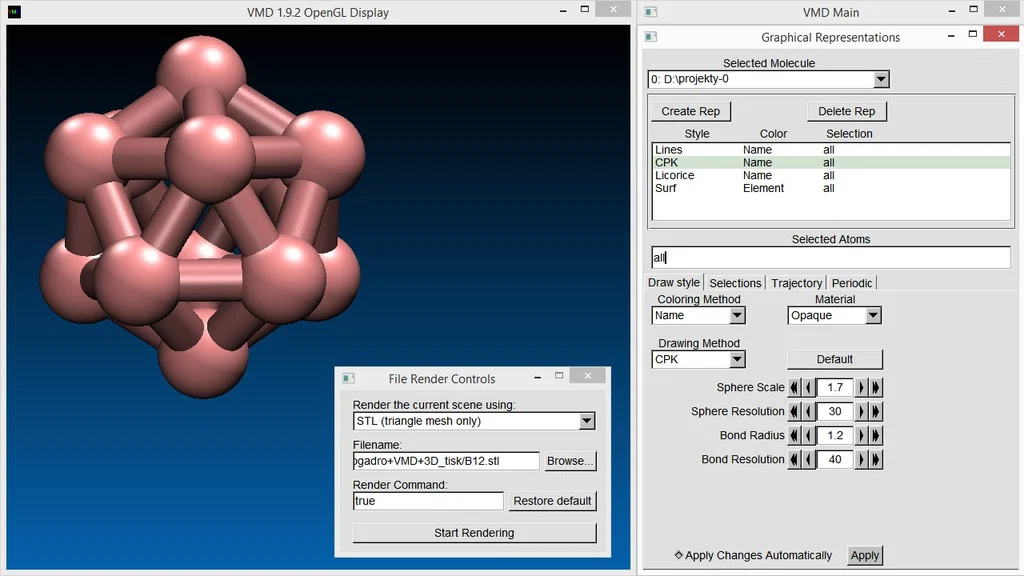
Task: Decrease Sphere Scale by large step
Action: tap(794, 387)
